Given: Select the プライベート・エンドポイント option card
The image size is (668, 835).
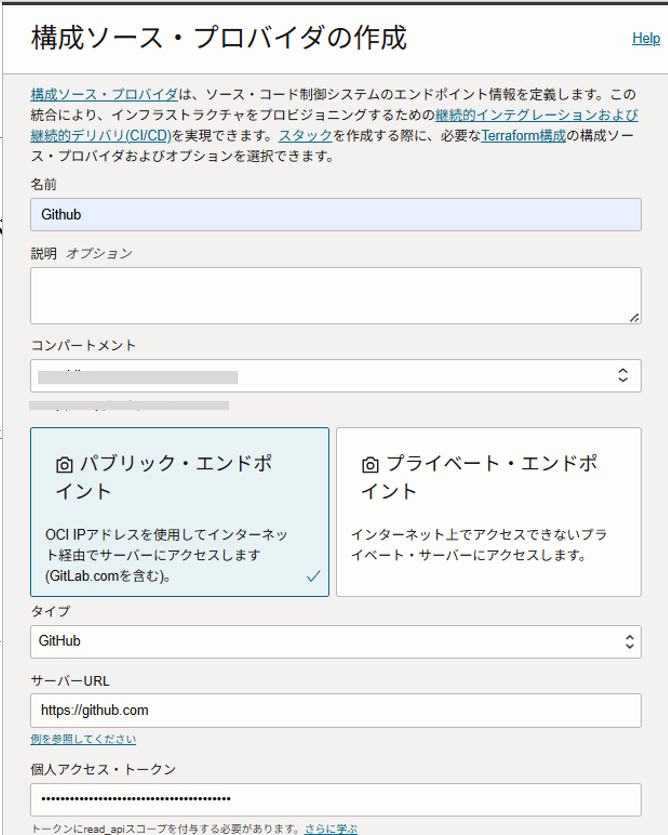Looking at the screenshot, I should [488, 512].
